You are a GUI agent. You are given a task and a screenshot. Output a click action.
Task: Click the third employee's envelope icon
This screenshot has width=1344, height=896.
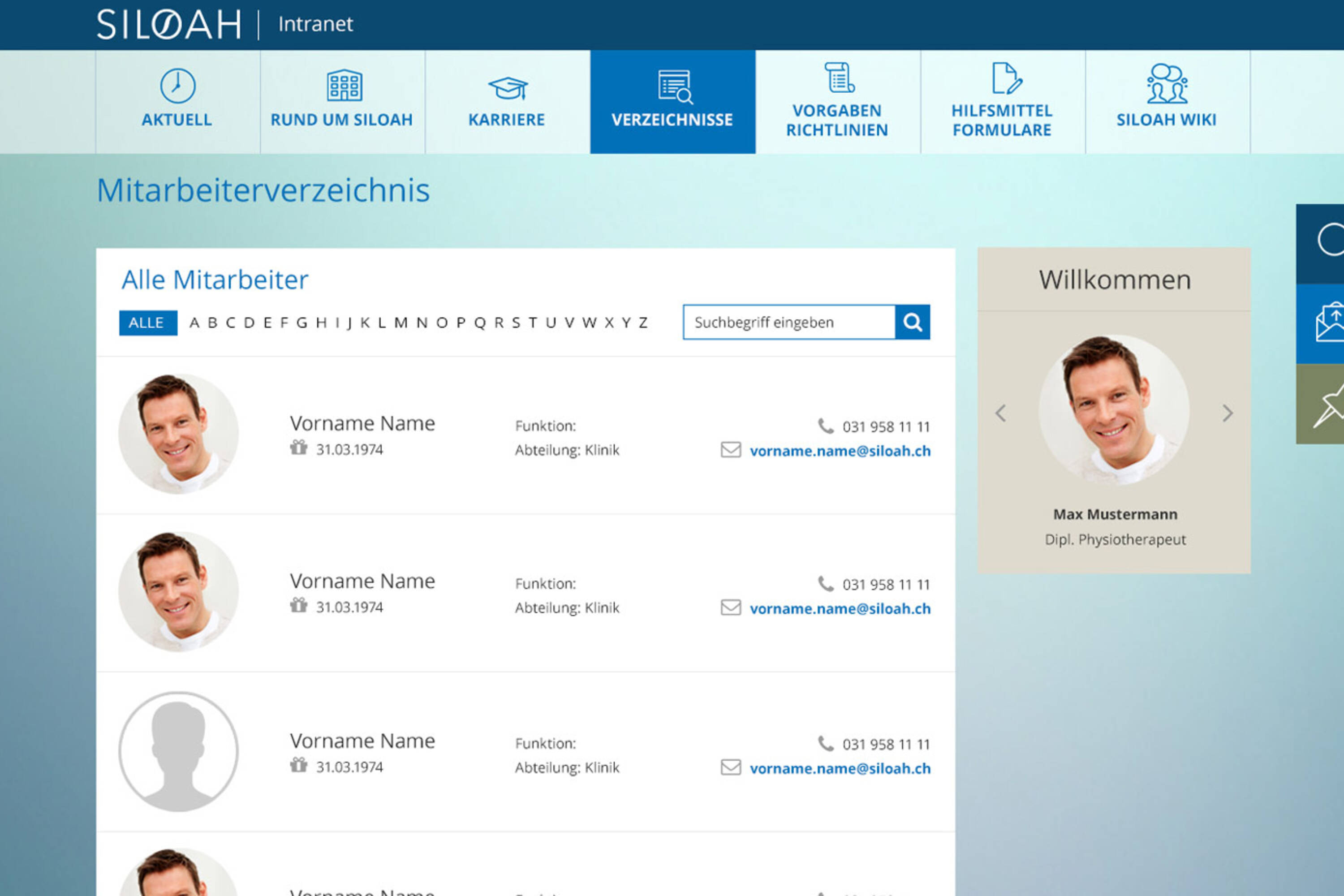(x=731, y=767)
